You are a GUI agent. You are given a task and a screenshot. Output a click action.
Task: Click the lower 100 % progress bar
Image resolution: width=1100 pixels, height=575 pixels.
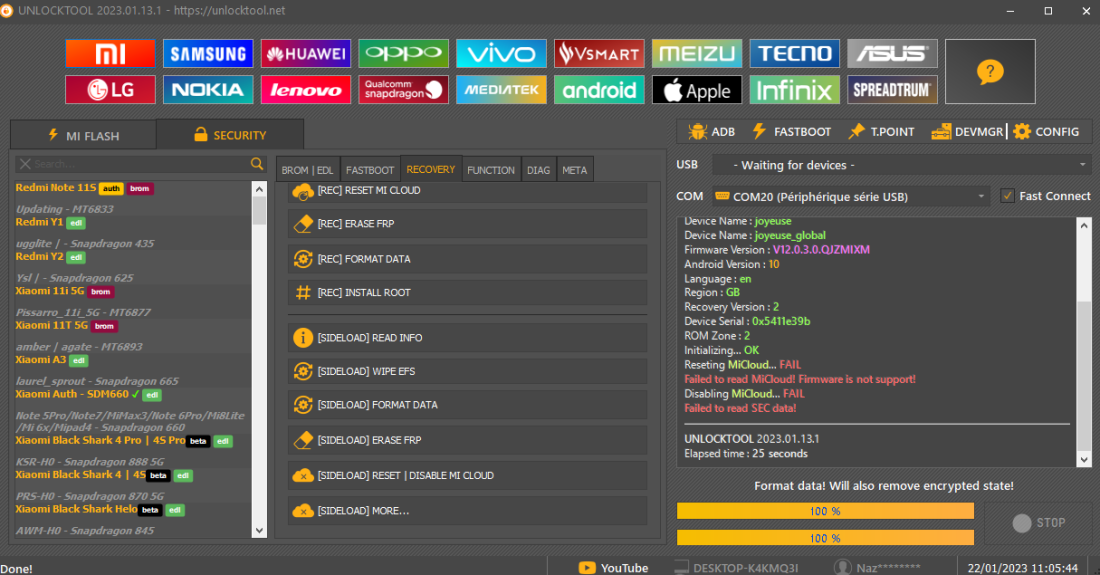[825, 538]
